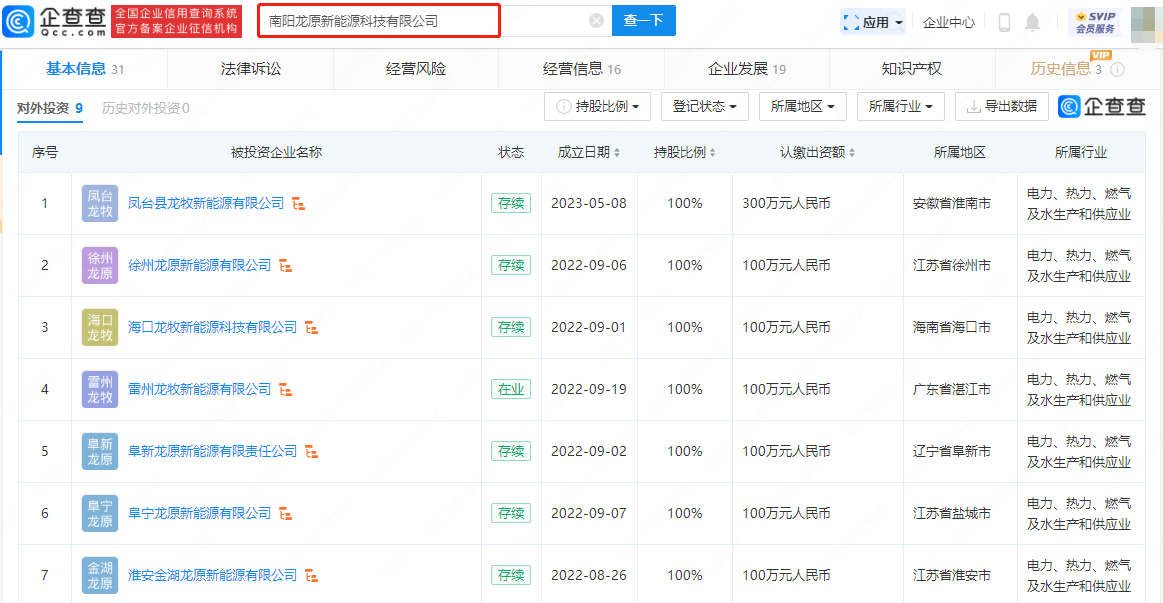
Task: Open equity chart icon for 雷州龙牧新能源有限公司
Action: click(x=286, y=389)
